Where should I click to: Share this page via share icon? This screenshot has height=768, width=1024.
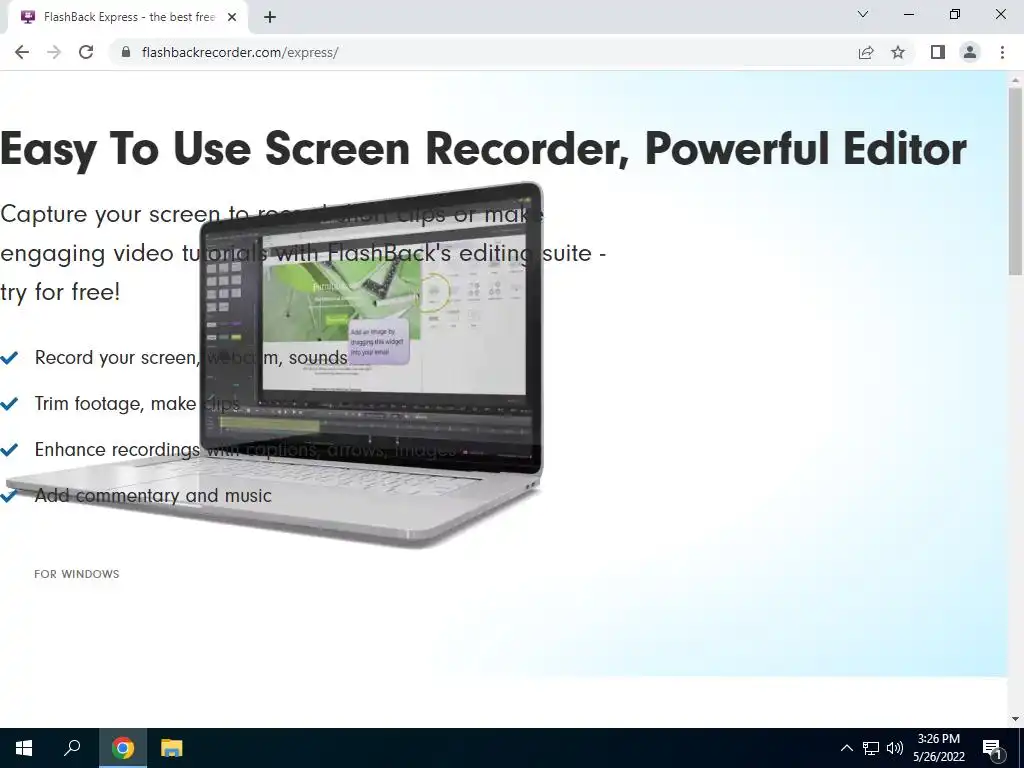click(866, 52)
